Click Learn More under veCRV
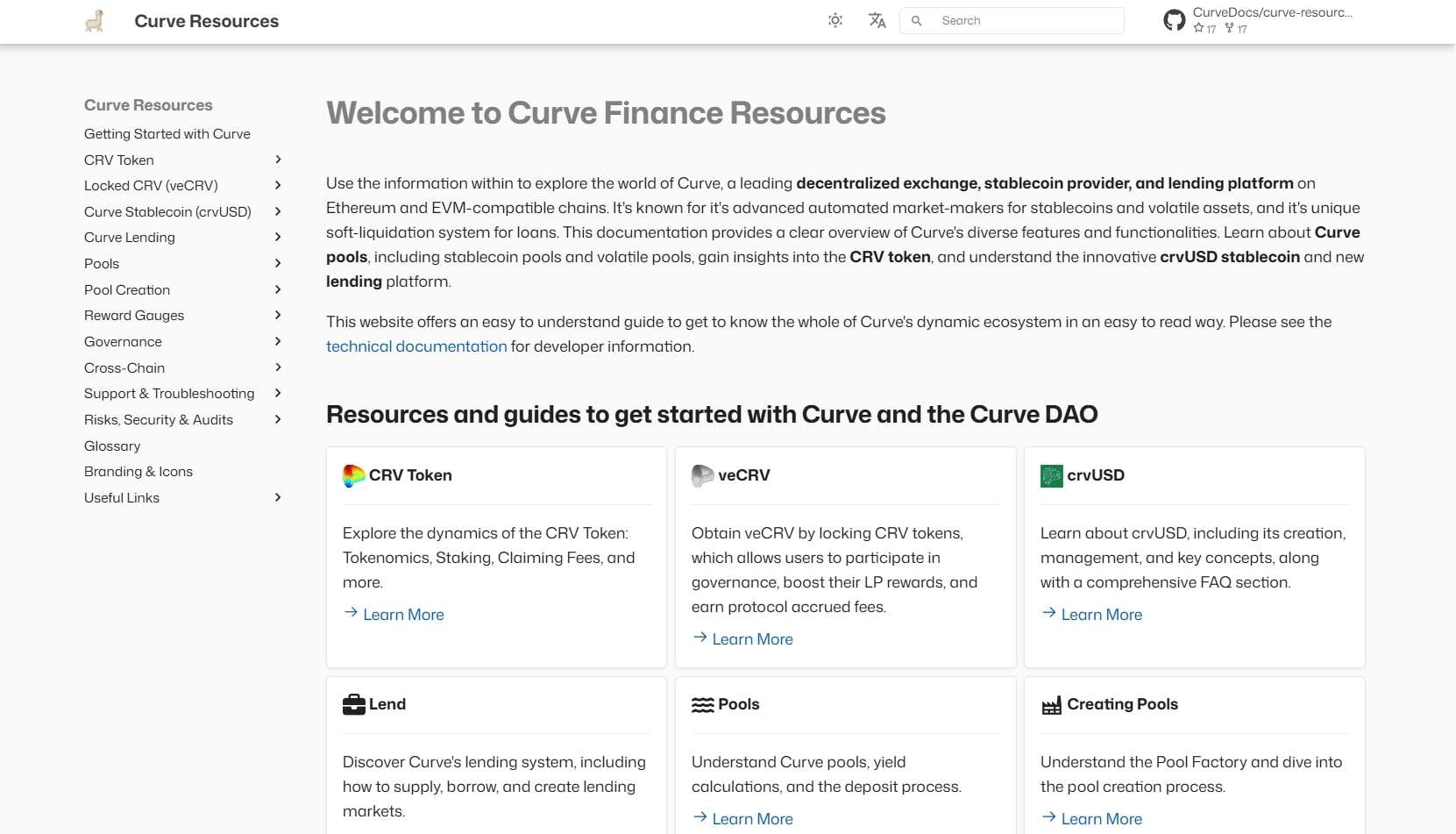This screenshot has height=834, width=1456. 752,639
